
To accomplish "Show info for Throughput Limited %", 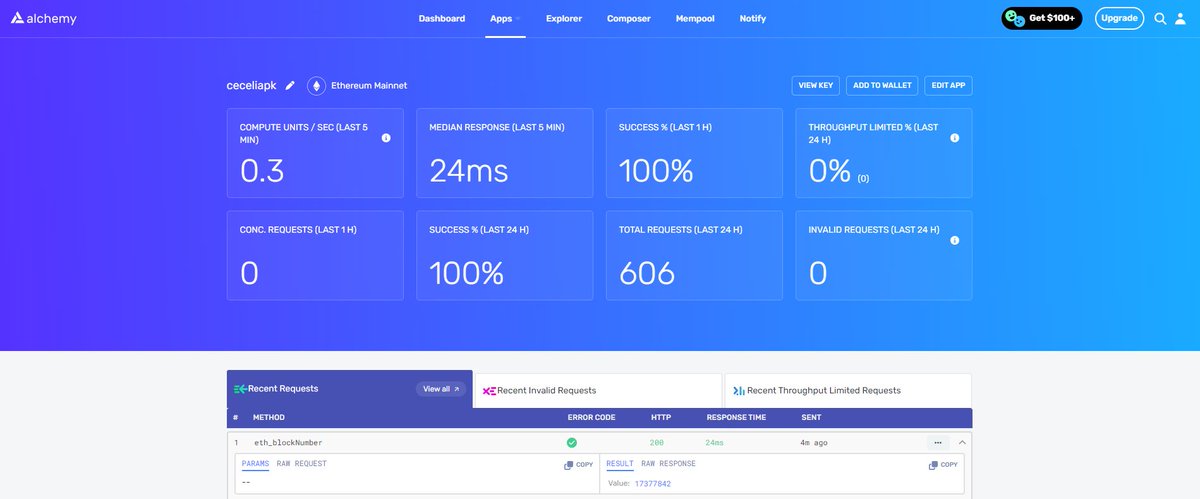I will coord(954,138).
